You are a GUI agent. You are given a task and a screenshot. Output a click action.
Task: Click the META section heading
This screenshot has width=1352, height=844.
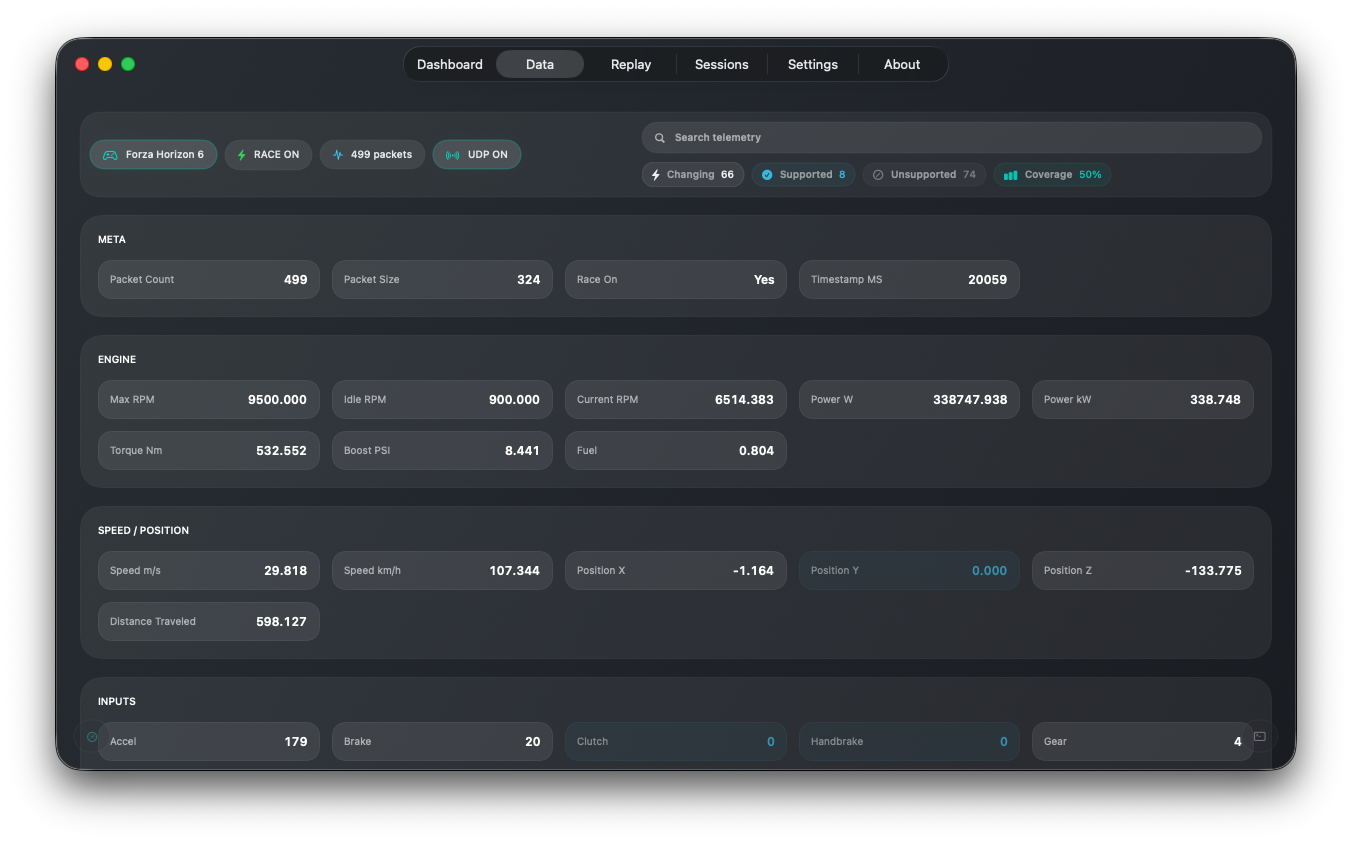pyautogui.click(x=112, y=240)
